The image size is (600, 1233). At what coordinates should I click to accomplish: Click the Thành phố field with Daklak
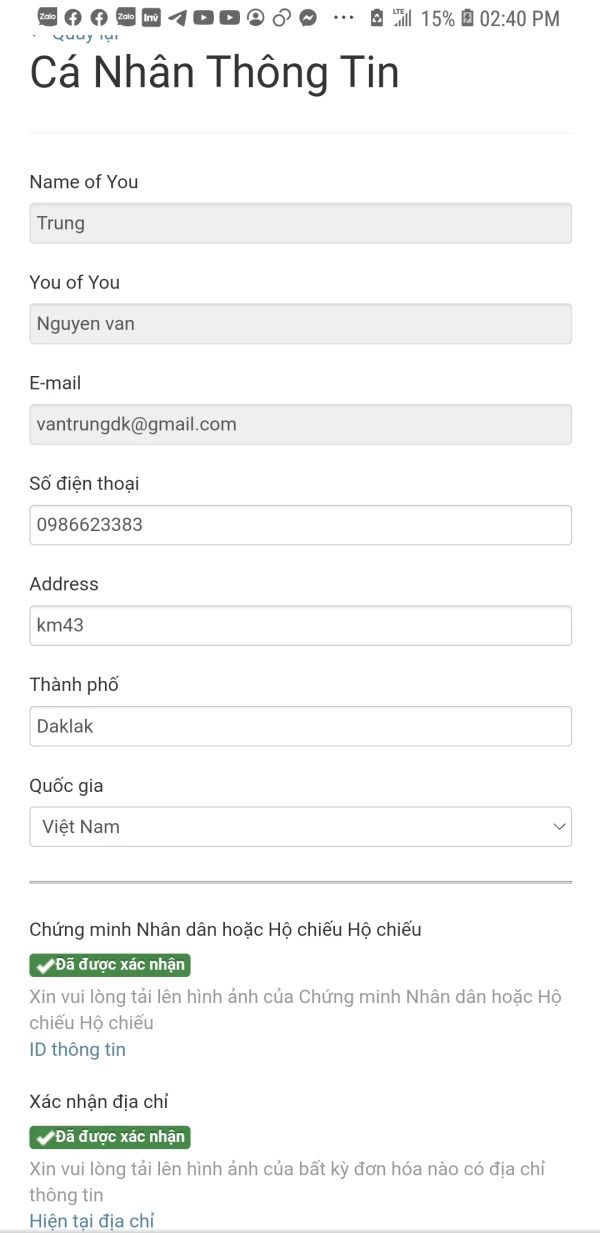(x=300, y=726)
